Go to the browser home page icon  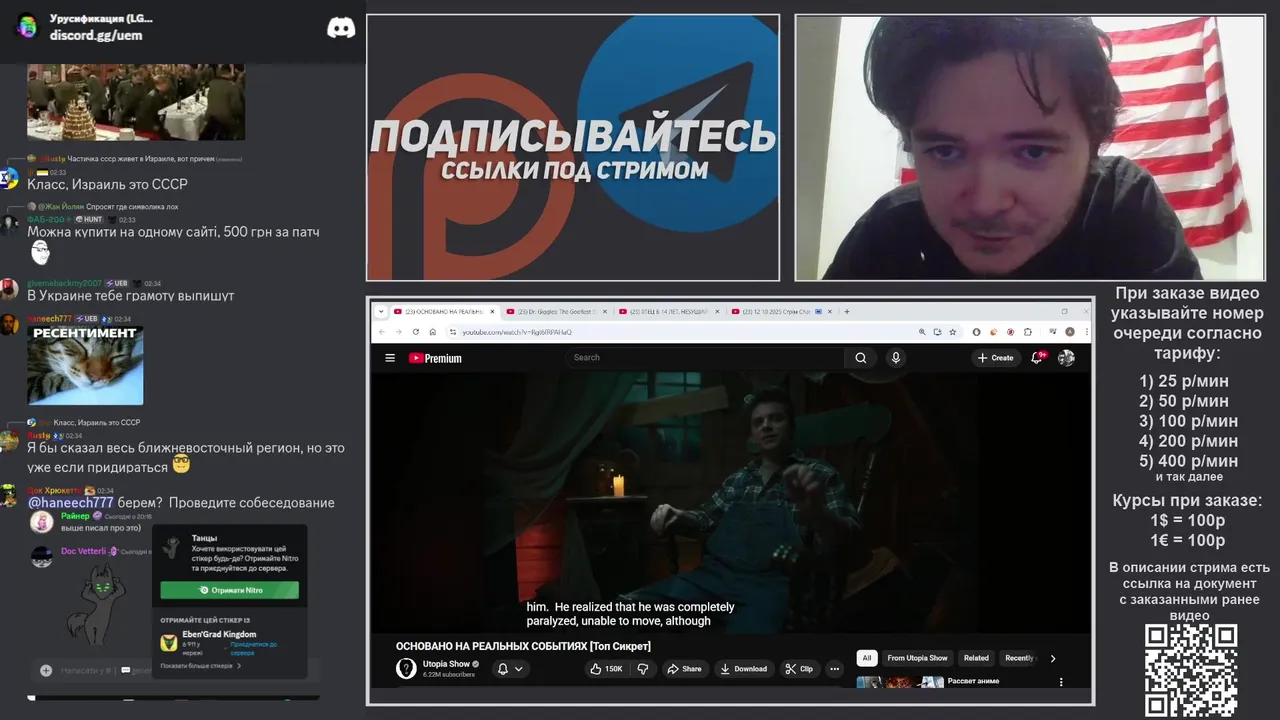coord(432,332)
